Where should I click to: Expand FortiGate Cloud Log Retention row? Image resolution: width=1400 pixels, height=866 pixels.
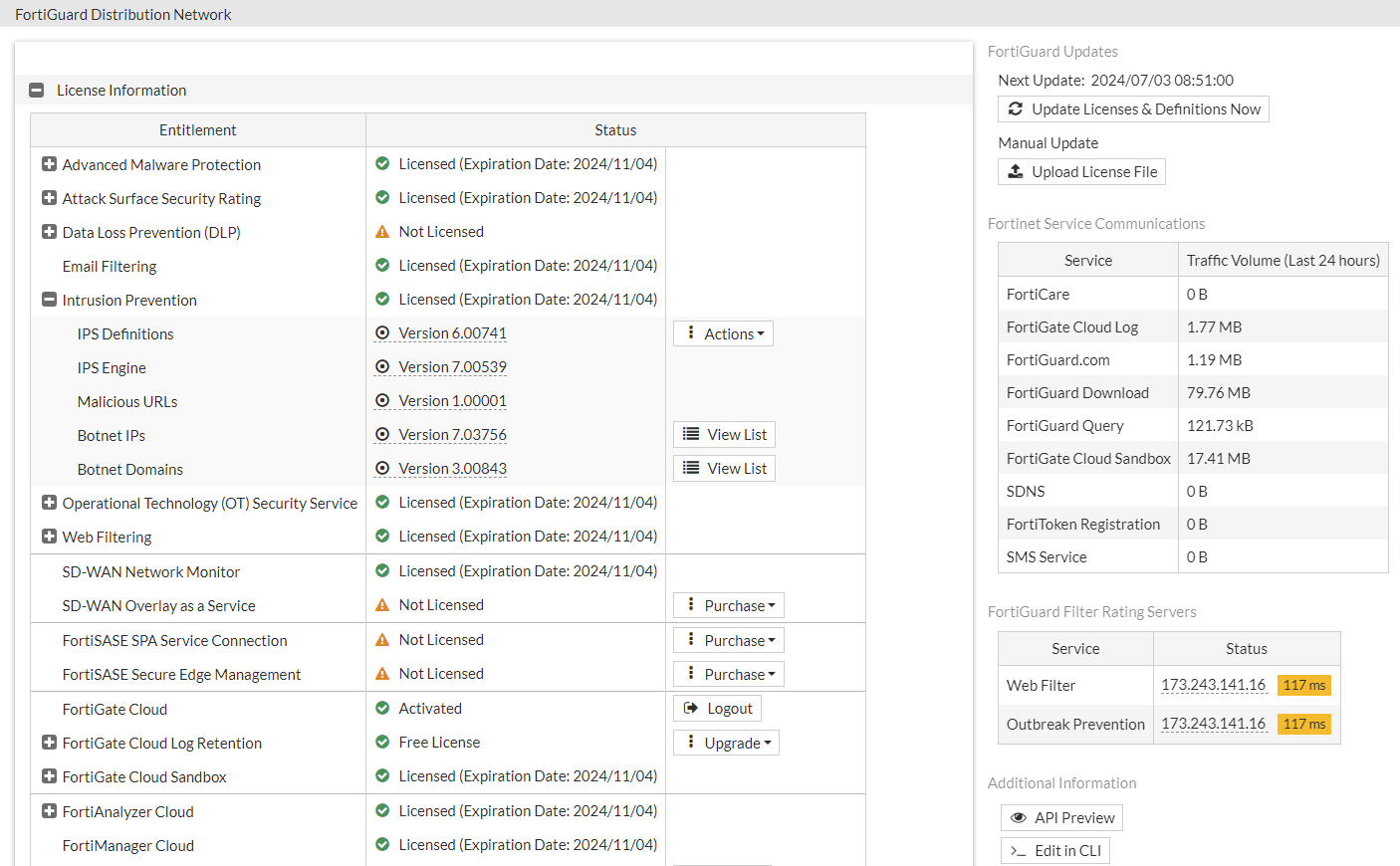point(49,743)
